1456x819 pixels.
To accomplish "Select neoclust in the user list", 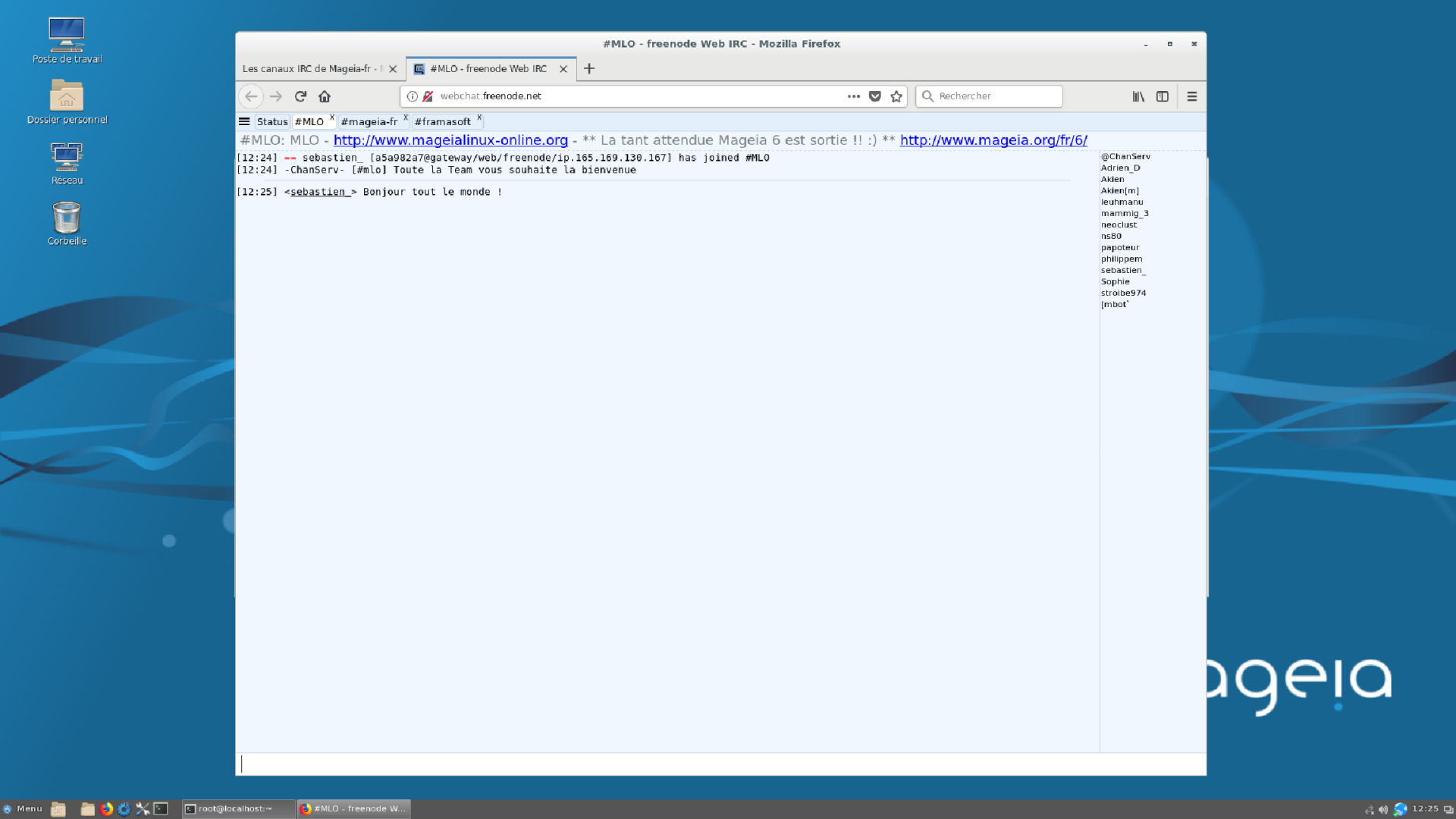I will click(x=1119, y=224).
